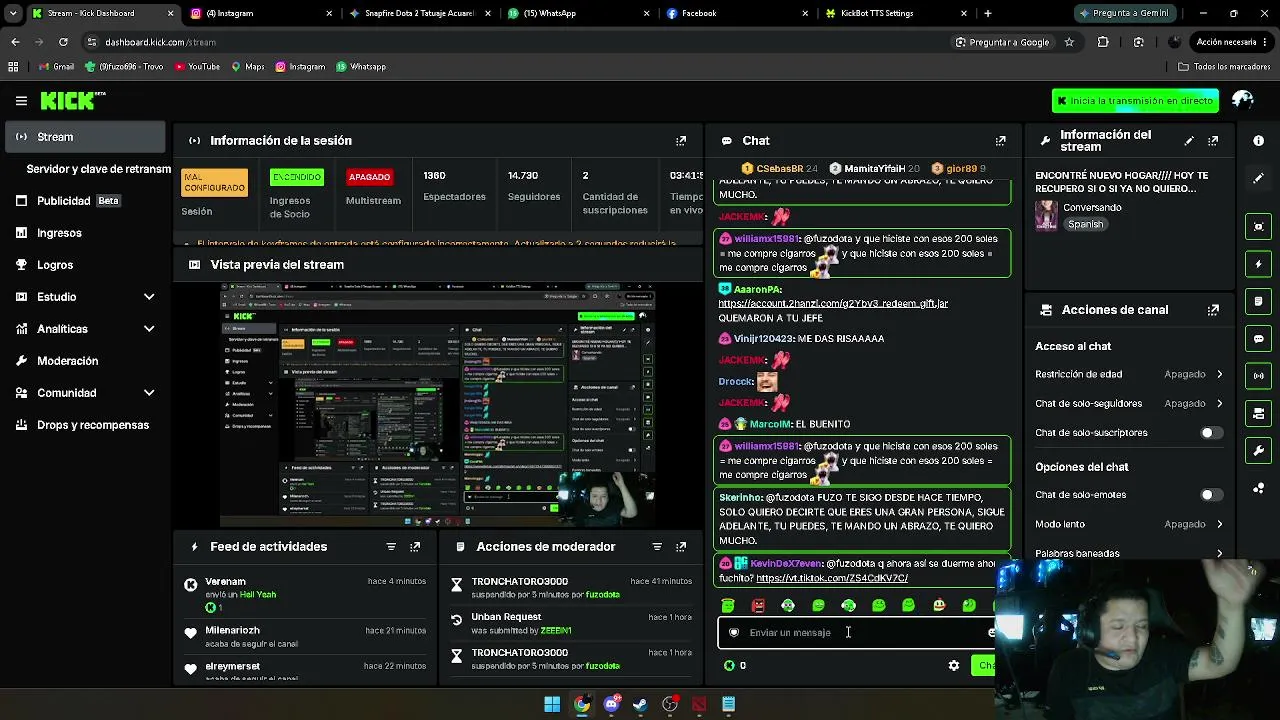The height and width of the screenshot is (720, 1280).
Task: Open Chrome from the taskbar
Action: pos(582,704)
